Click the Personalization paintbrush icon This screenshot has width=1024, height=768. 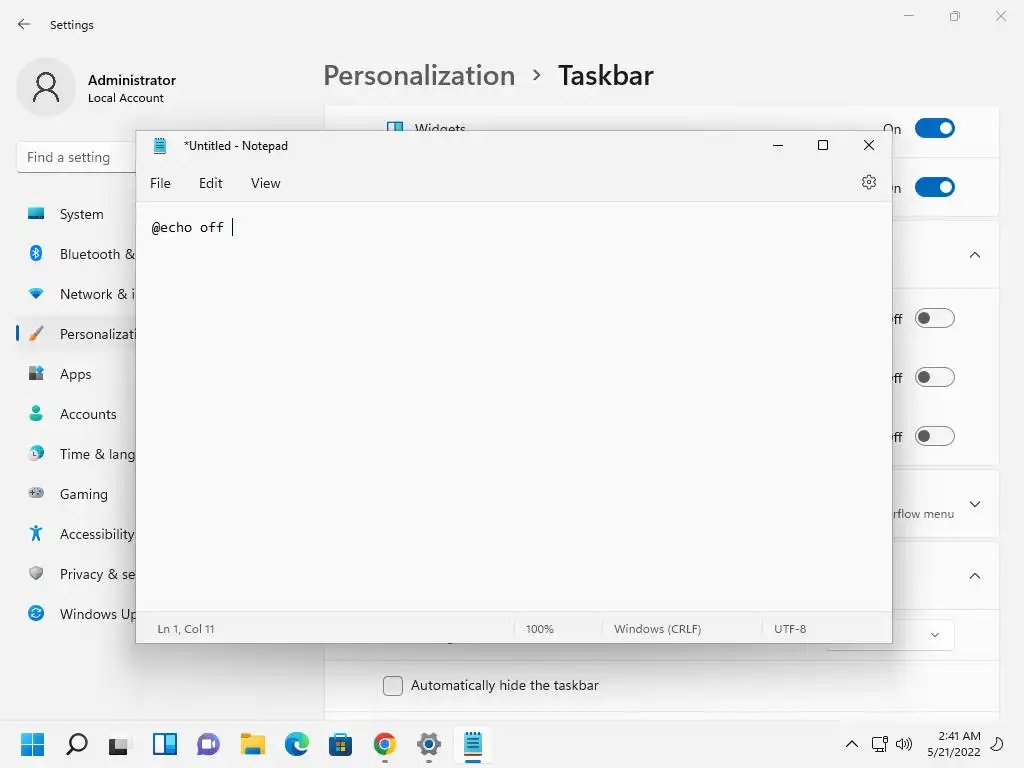(x=36, y=334)
